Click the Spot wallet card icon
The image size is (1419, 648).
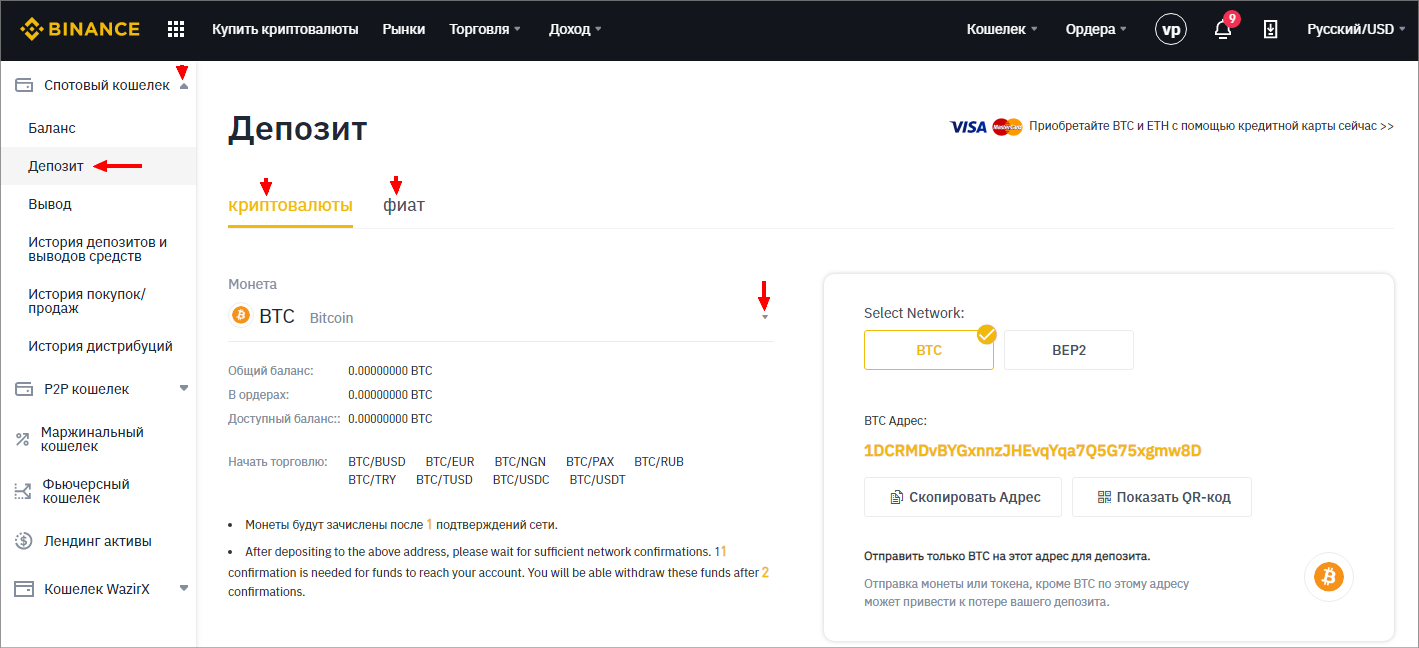[x=25, y=85]
